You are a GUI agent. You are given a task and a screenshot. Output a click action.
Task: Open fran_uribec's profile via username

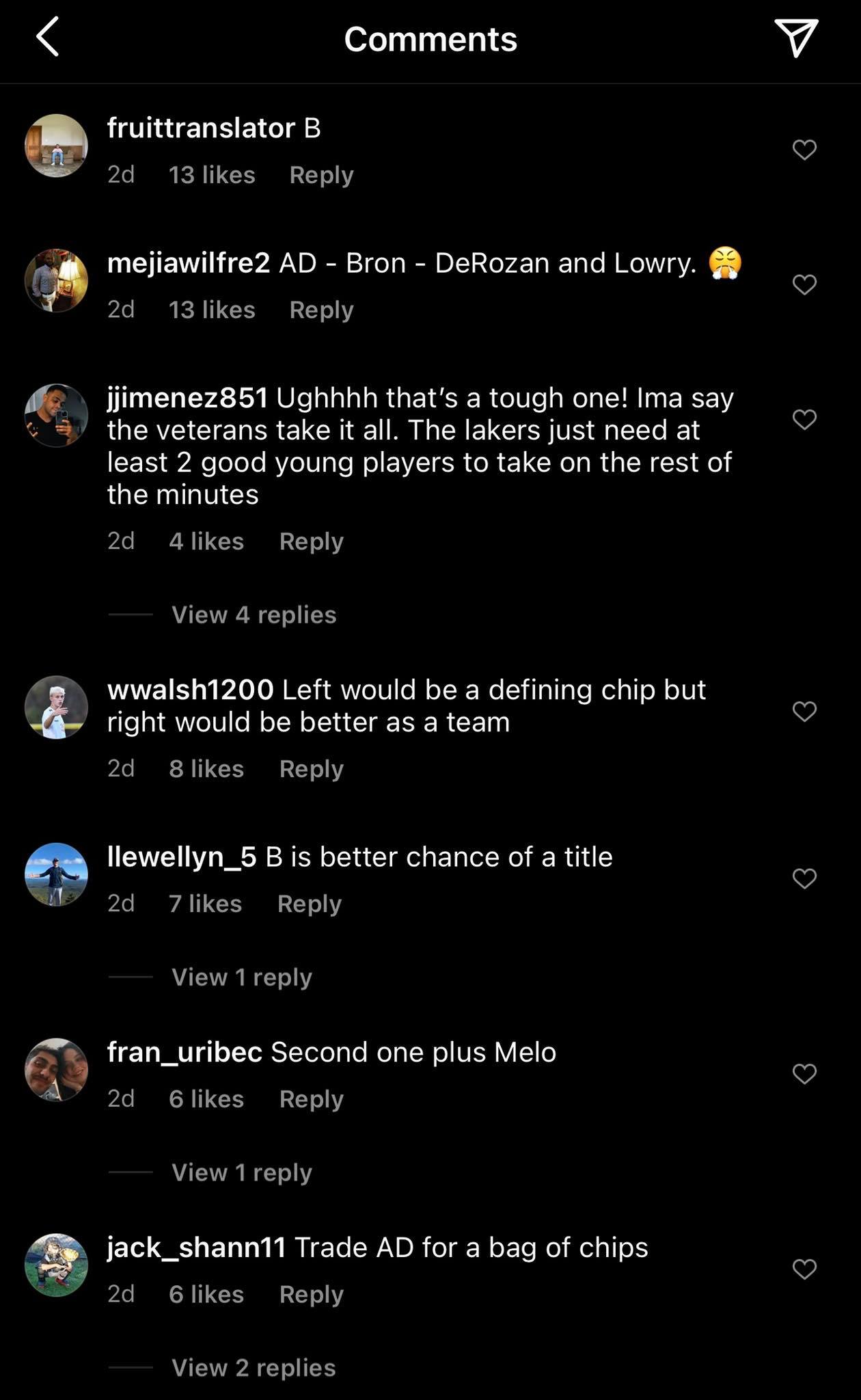pyautogui.click(x=183, y=1052)
